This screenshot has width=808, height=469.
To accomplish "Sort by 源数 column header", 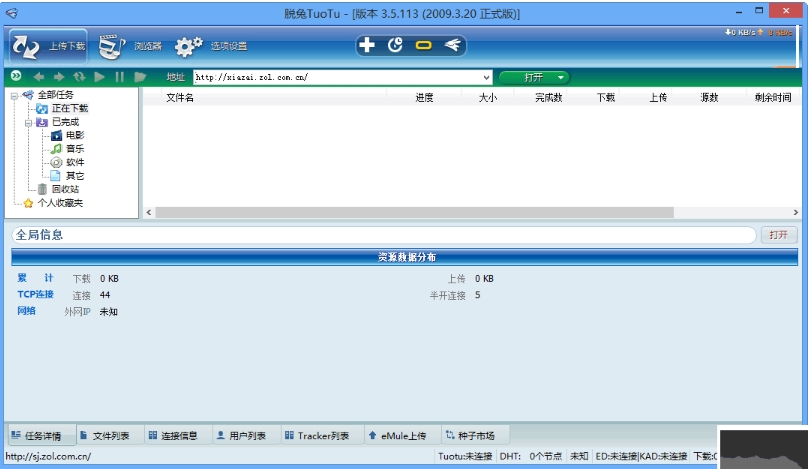I will pyautogui.click(x=709, y=97).
